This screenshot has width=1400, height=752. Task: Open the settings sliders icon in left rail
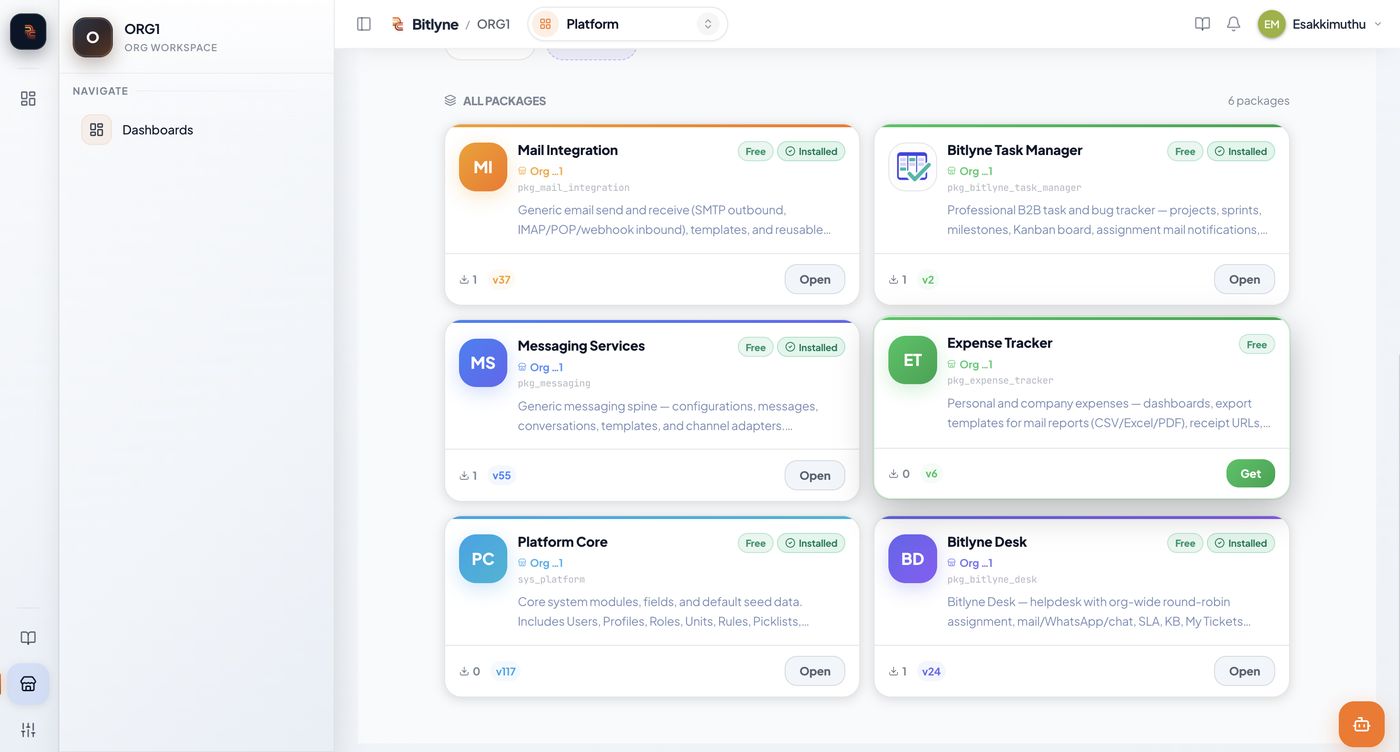pyautogui.click(x=28, y=730)
